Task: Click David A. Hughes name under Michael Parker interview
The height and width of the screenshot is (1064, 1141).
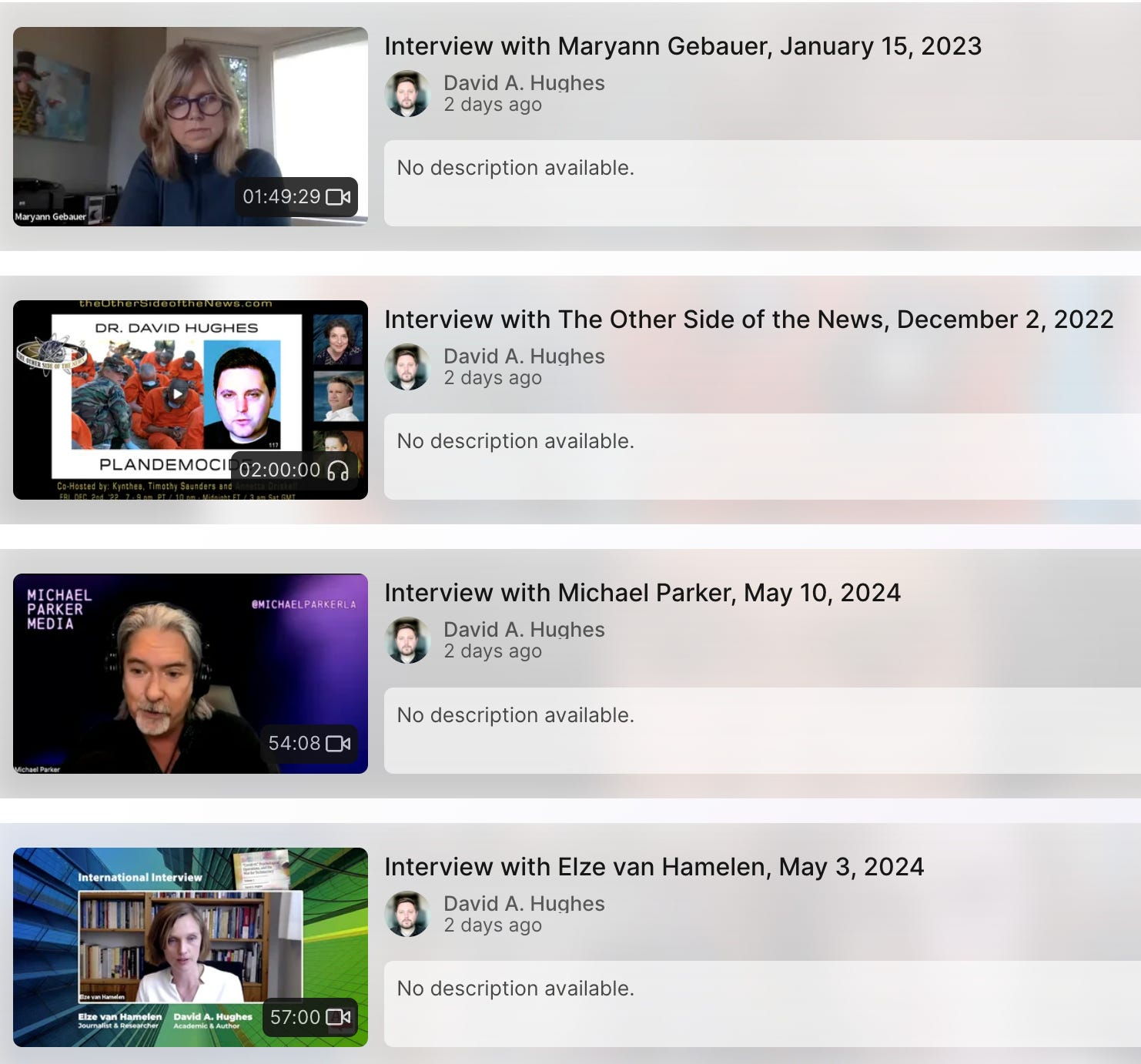Action: pos(524,630)
